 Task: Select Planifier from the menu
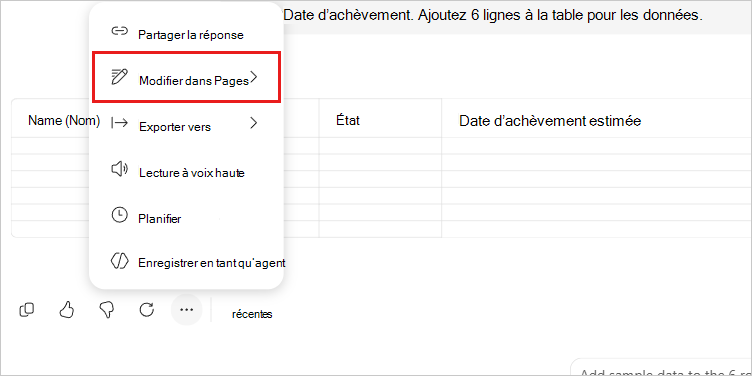tap(187, 216)
